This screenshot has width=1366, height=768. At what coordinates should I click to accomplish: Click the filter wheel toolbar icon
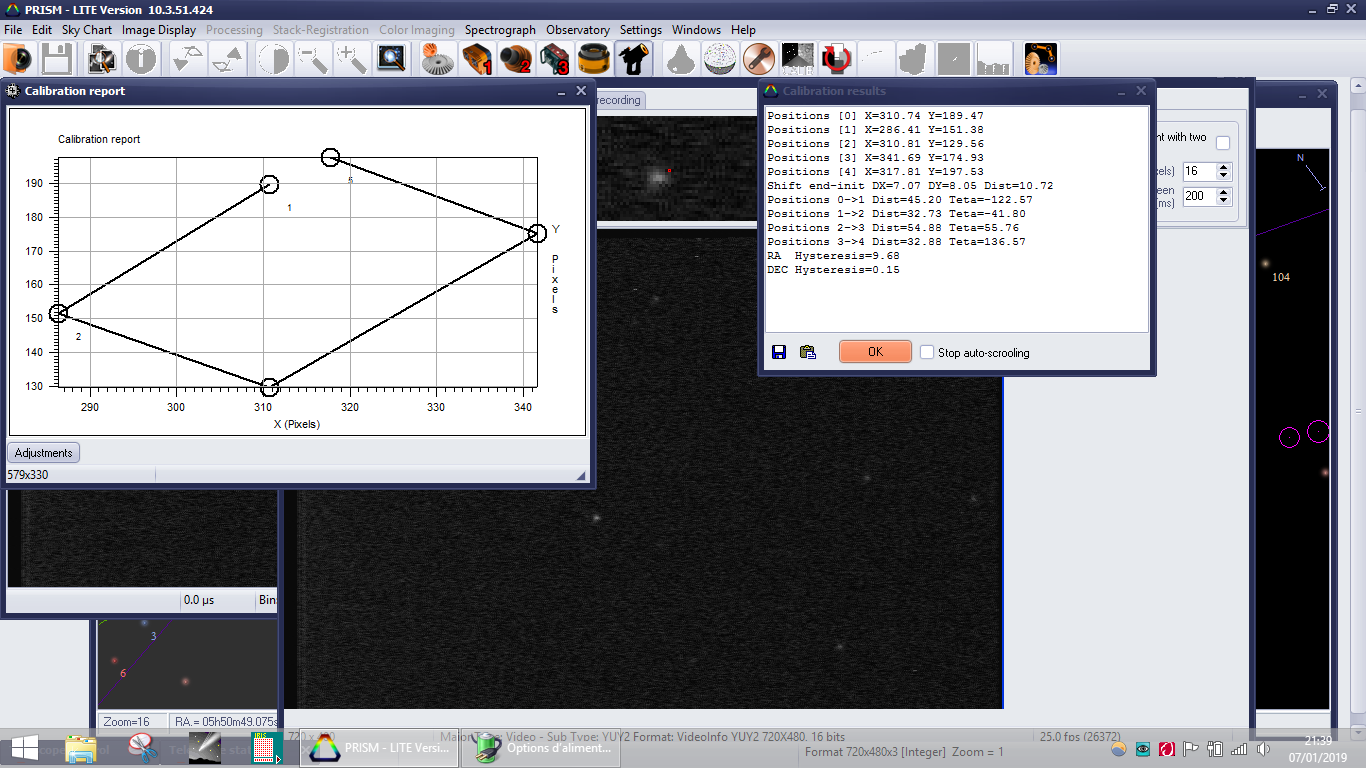(x=594, y=60)
